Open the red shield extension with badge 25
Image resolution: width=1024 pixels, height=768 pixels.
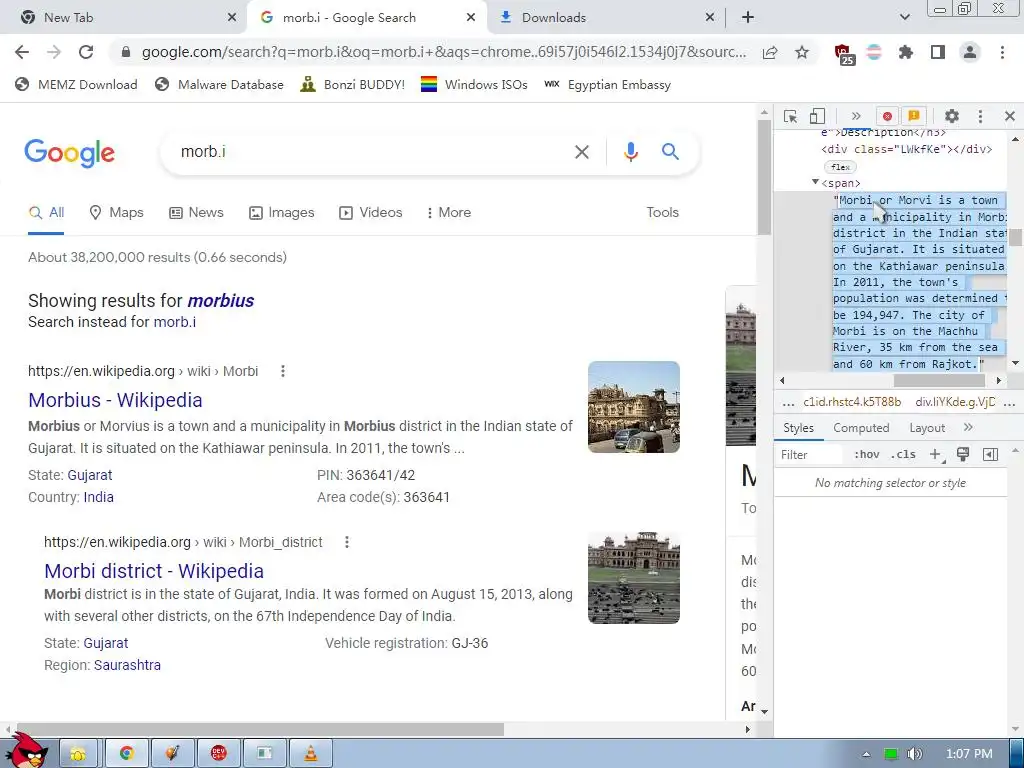coord(844,54)
